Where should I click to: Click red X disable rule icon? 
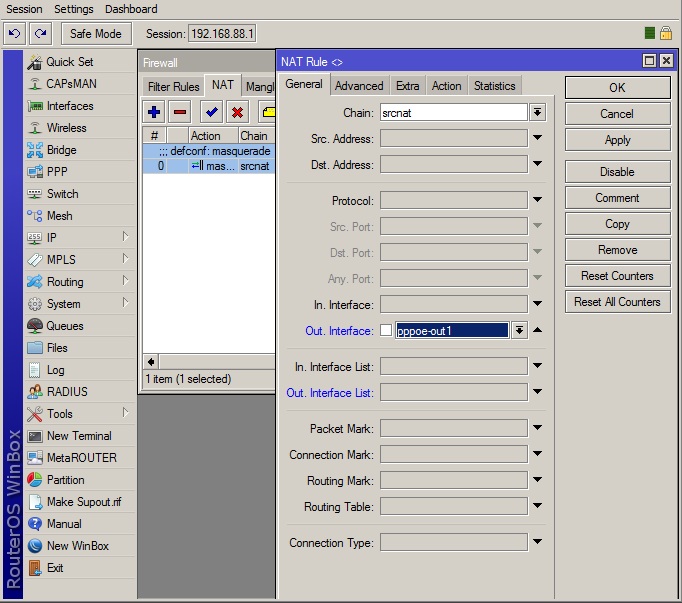coord(237,112)
